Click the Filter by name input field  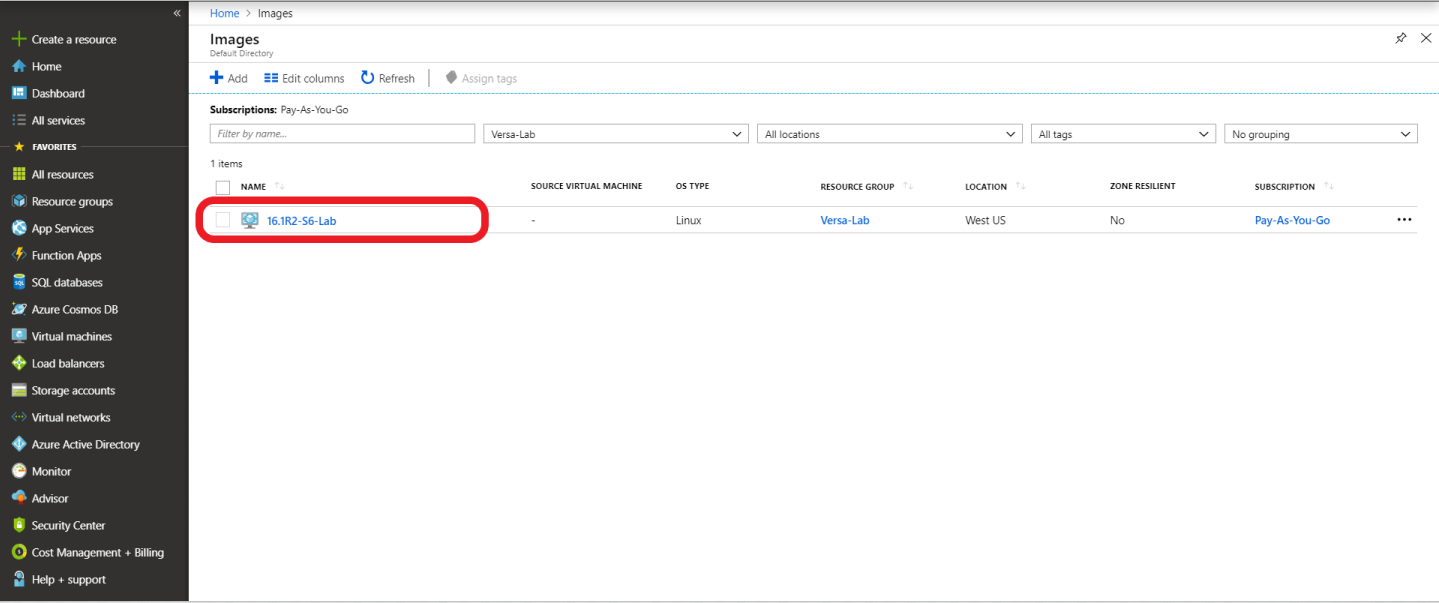pyautogui.click(x=342, y=134)
